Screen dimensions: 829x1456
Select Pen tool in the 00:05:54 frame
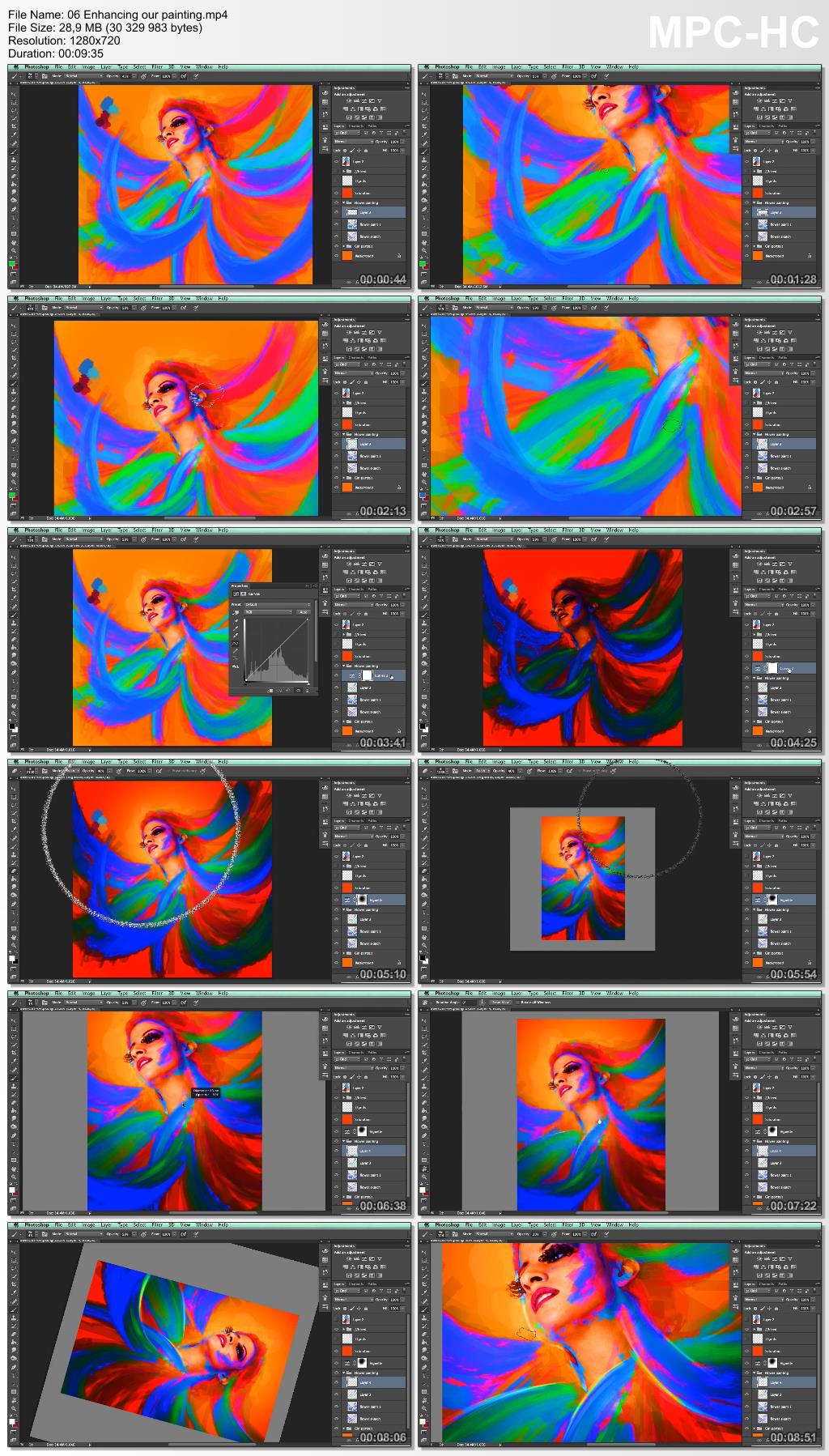point(424,904)
